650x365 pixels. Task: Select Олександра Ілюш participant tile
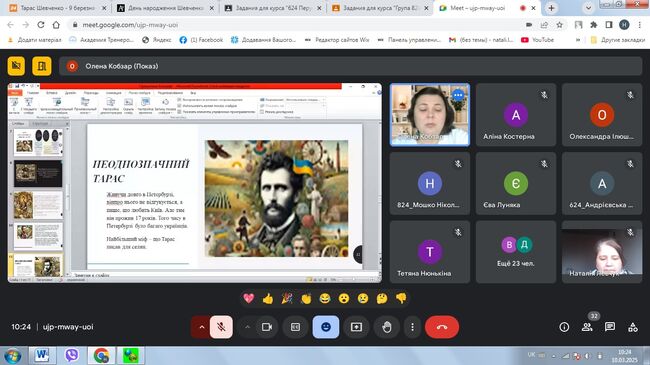coord(602,115)
